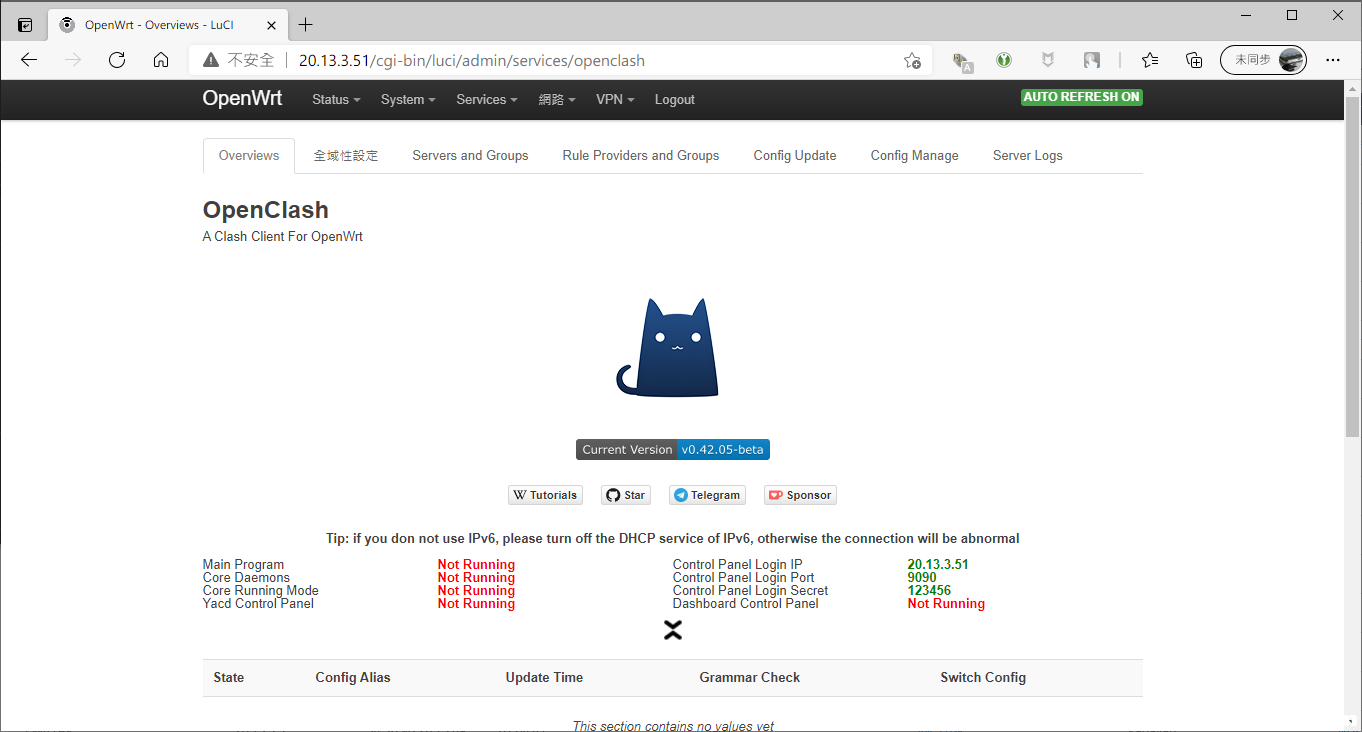Collapse the status section chevron toggle
Screen dimensions: 1362x732
(673, 630)
